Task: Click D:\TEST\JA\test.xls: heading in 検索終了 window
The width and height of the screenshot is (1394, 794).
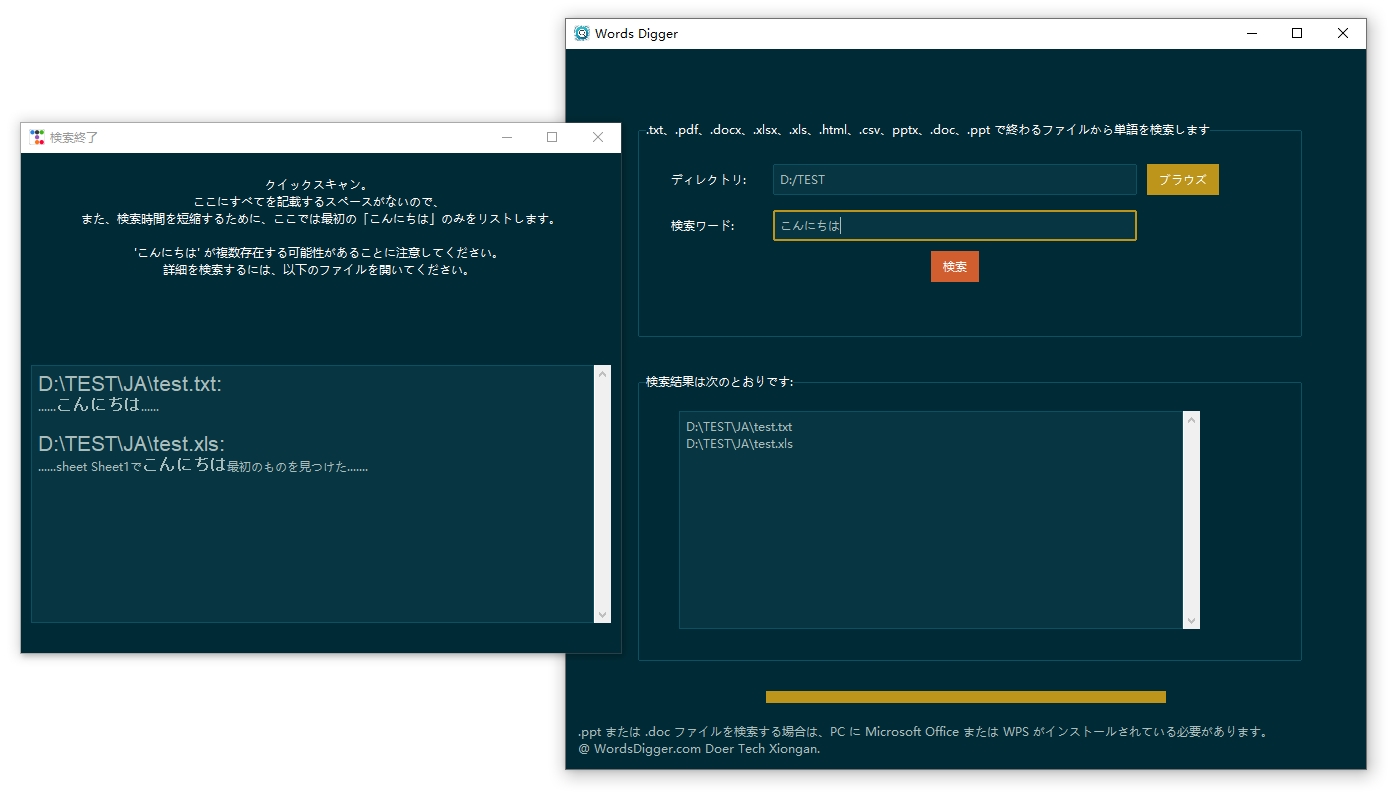Action: click(131, 444)
